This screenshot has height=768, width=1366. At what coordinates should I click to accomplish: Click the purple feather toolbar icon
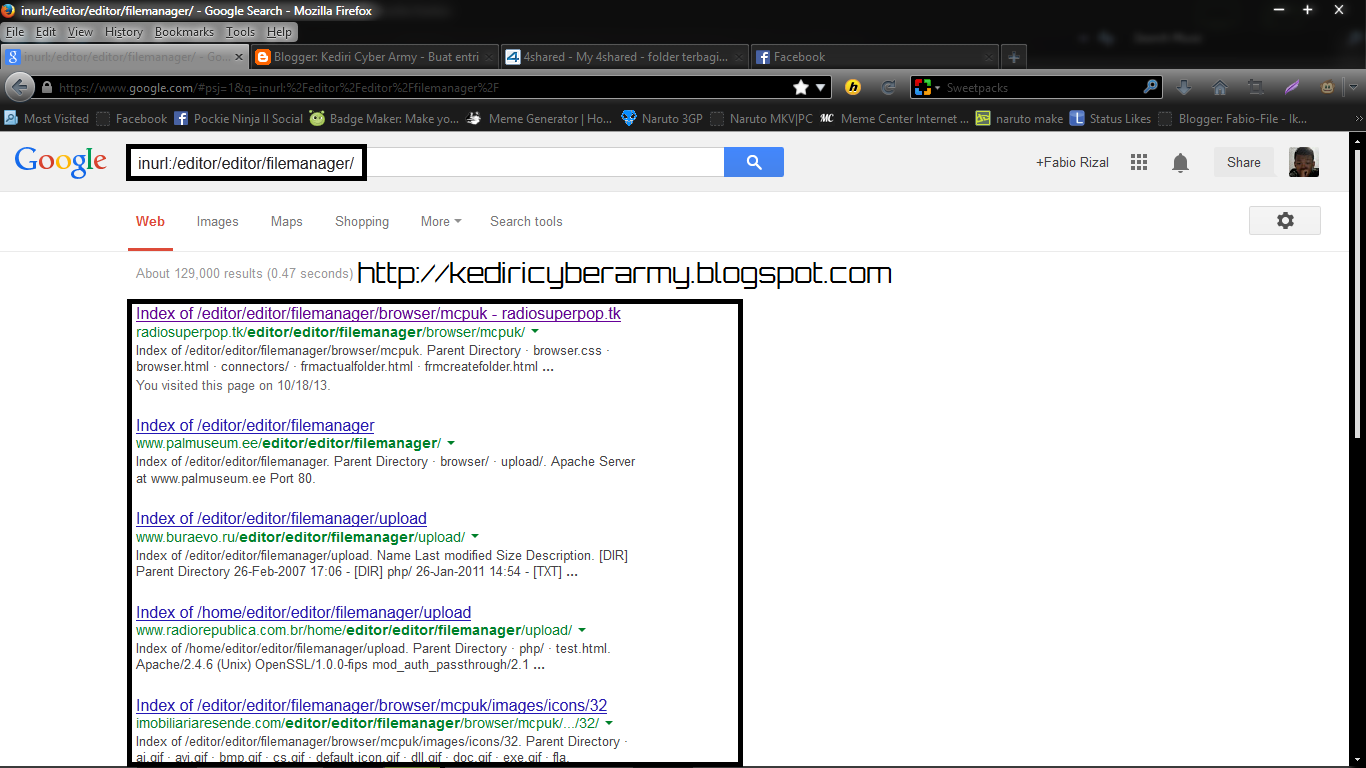pyautogui.click(x=1292, y=88)
